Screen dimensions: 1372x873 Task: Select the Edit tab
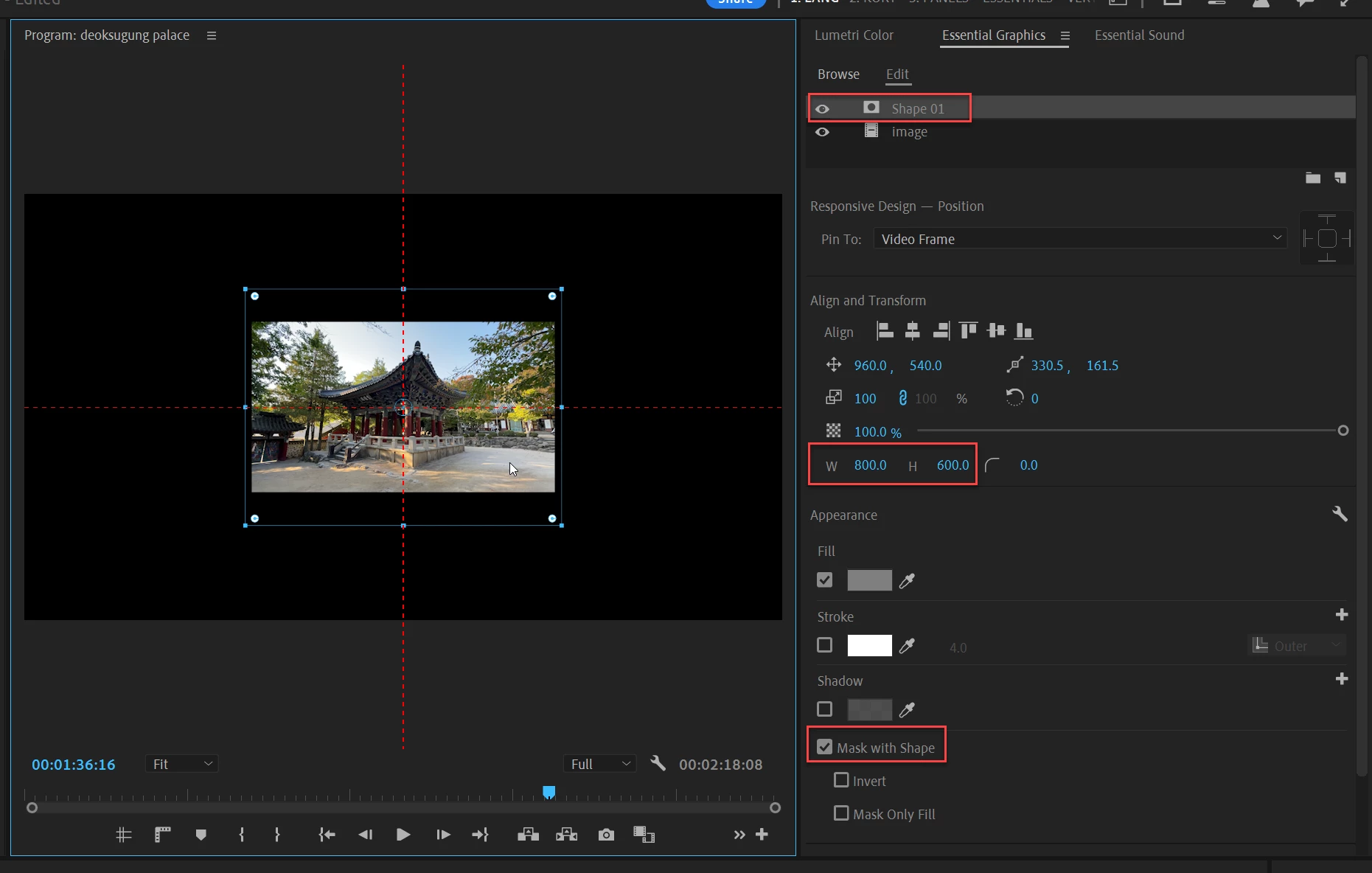tap(897, 74)
